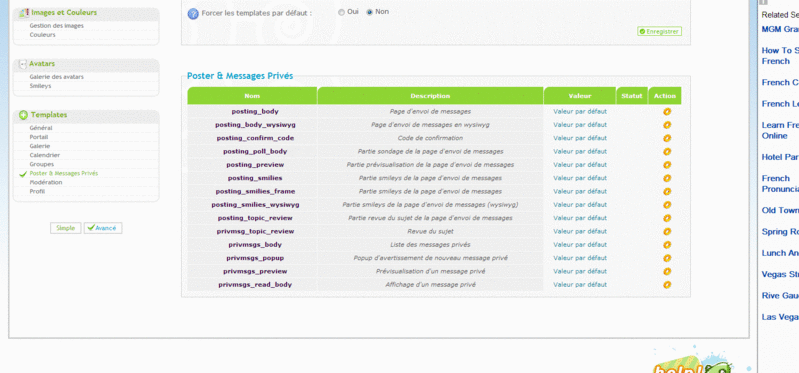Click the edit icon for posting_topic_review
Screen dimensions: 799x373
click(x=667, y=218)
